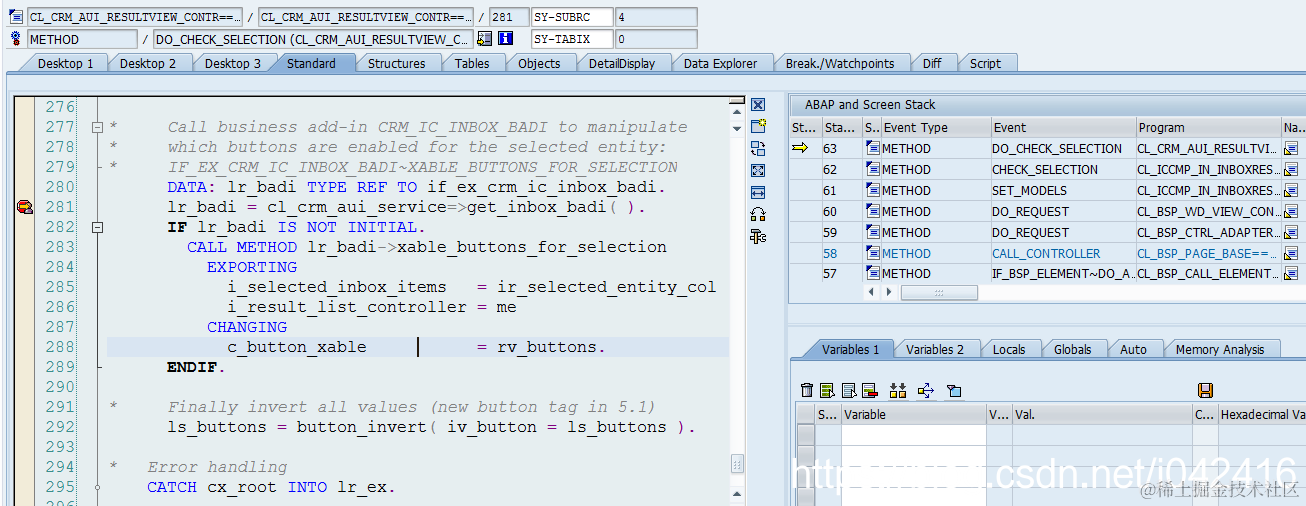Click the New Tool icon

click(x=758, y=127)
